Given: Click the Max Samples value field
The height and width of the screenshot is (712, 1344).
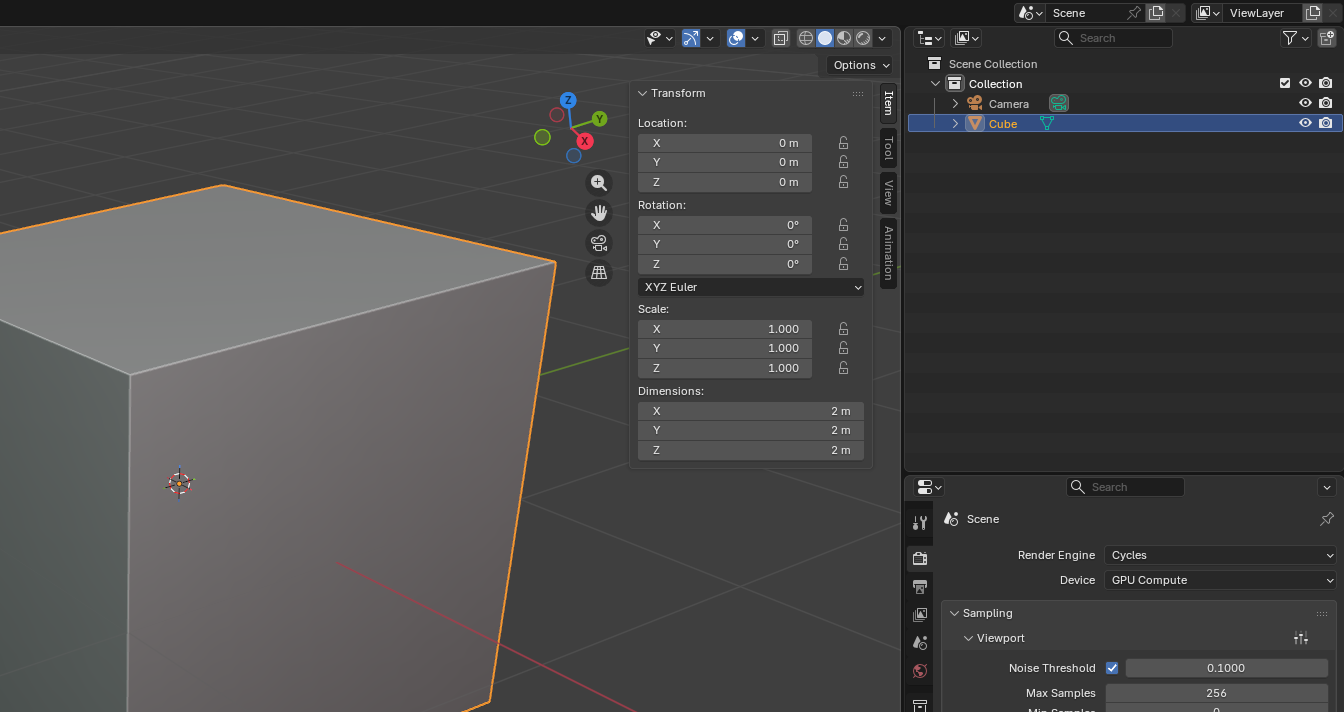Looking at the screenshot, I should [x=1216, y=693].
